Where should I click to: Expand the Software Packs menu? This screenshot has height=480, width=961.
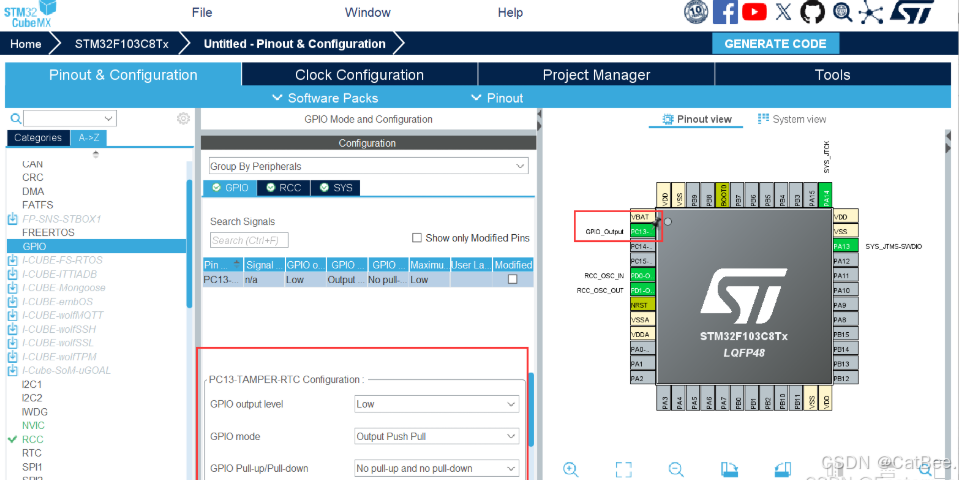coord(325,98)
